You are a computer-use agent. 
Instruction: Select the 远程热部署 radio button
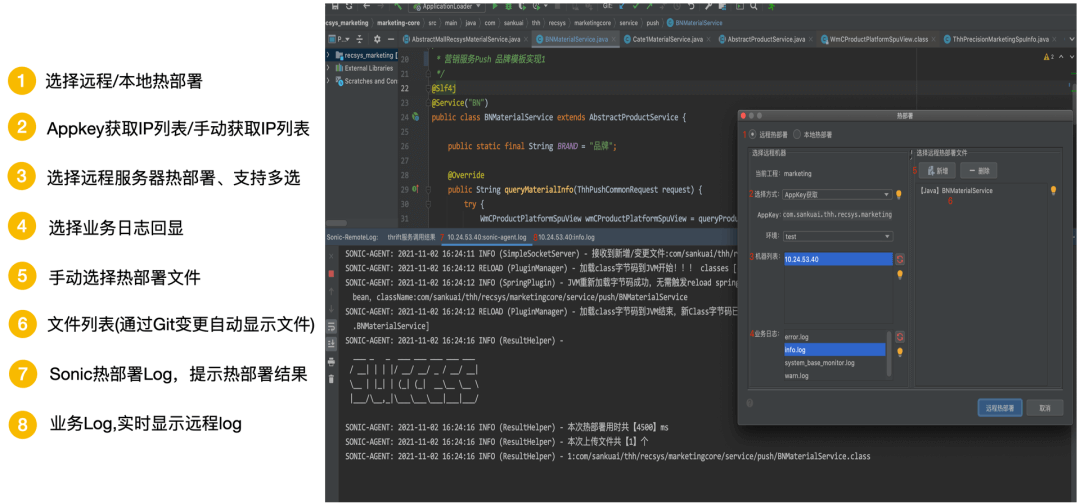point(753,134)
